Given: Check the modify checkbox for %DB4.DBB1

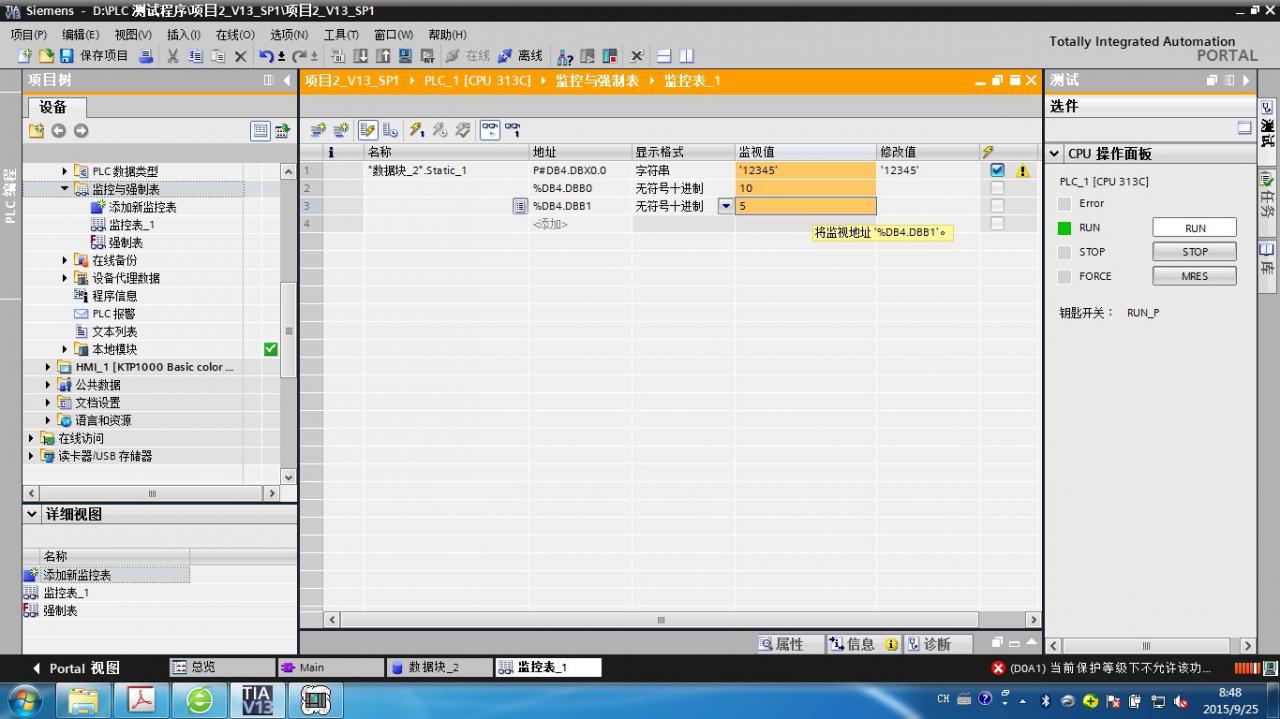Looking at the screenshot, I should (997, 206).
